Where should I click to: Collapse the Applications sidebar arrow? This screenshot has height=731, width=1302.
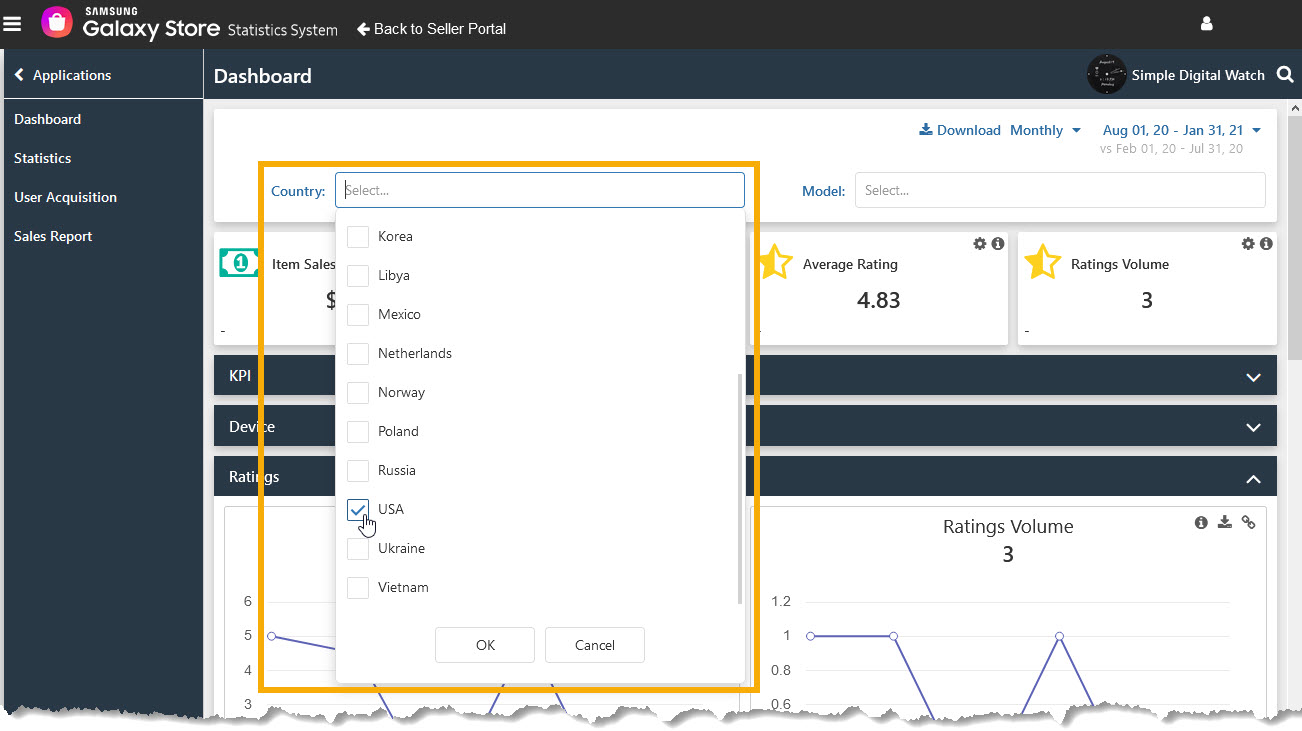pos(19,75)
